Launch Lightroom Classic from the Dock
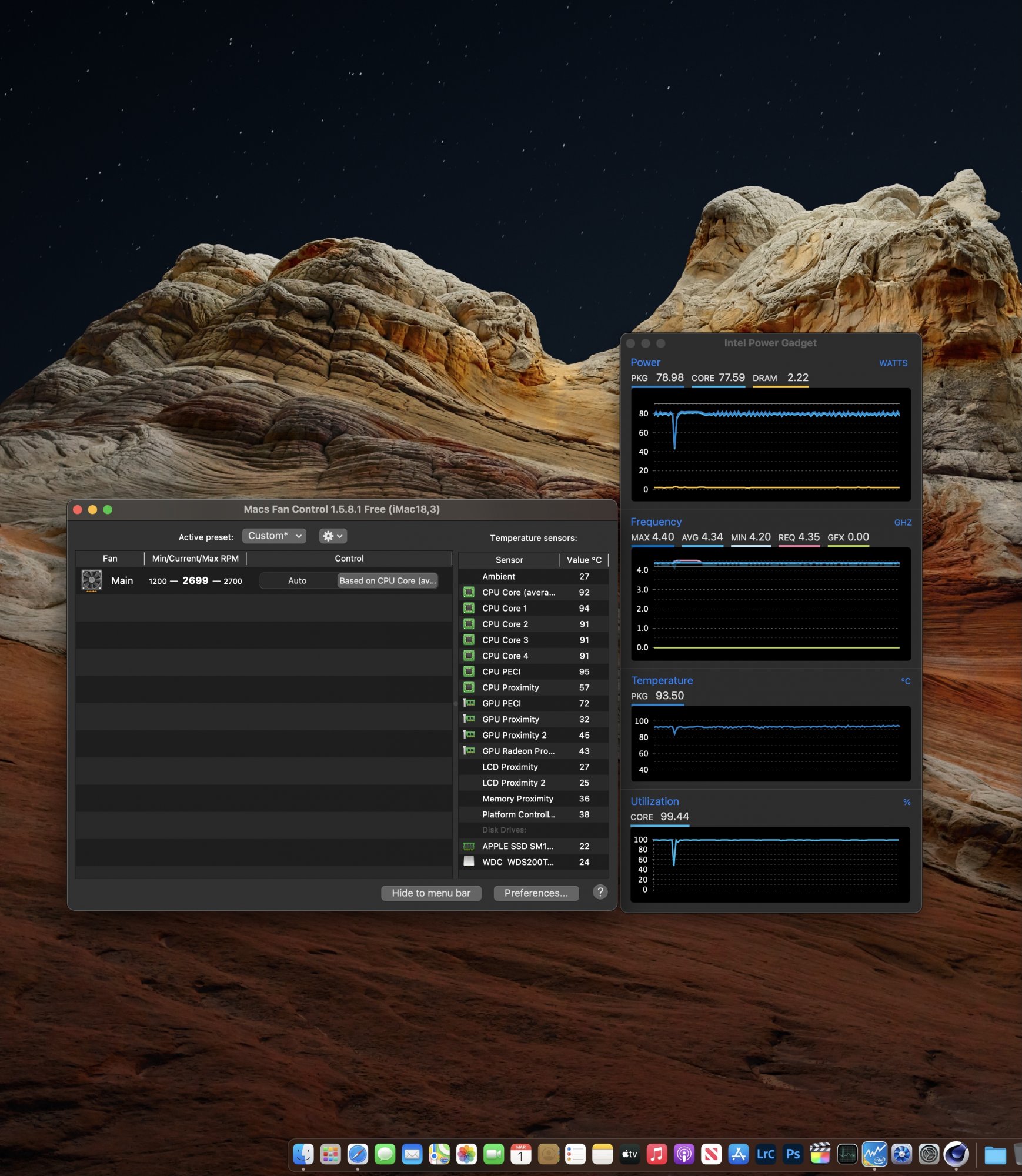This screenshot has height=1176, width=1022. pyautogui.click(x=766, y=1154)
